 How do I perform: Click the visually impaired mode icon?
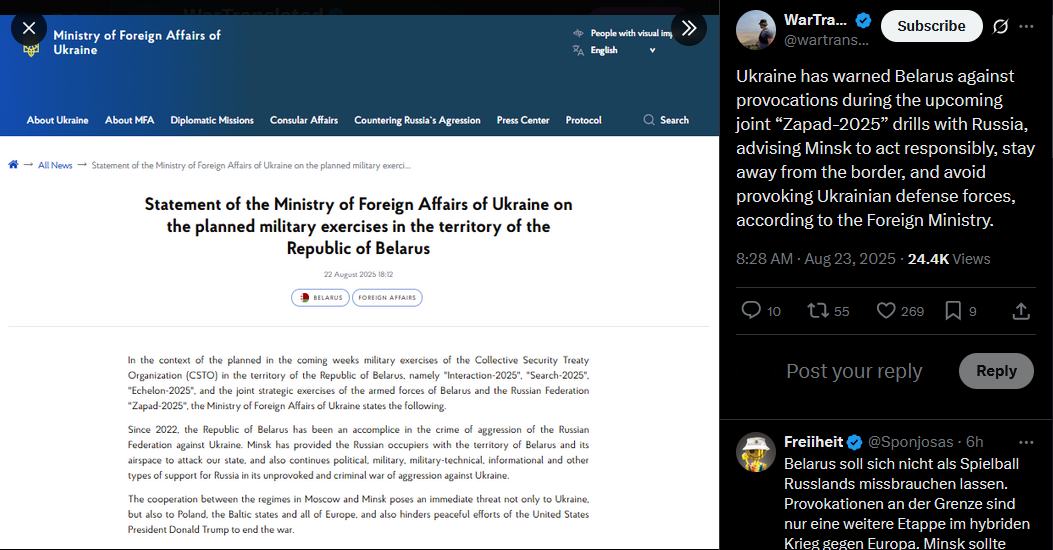tap(578, 33)
